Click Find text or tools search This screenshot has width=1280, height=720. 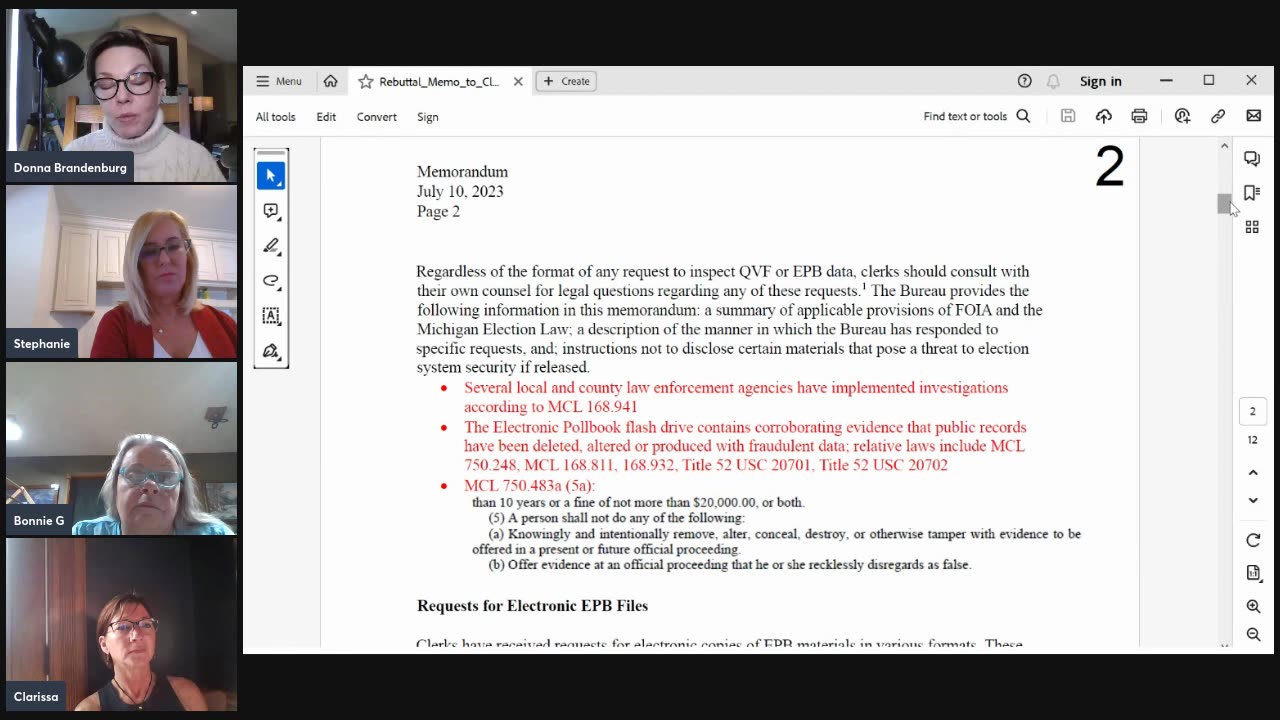coord(977,116)
